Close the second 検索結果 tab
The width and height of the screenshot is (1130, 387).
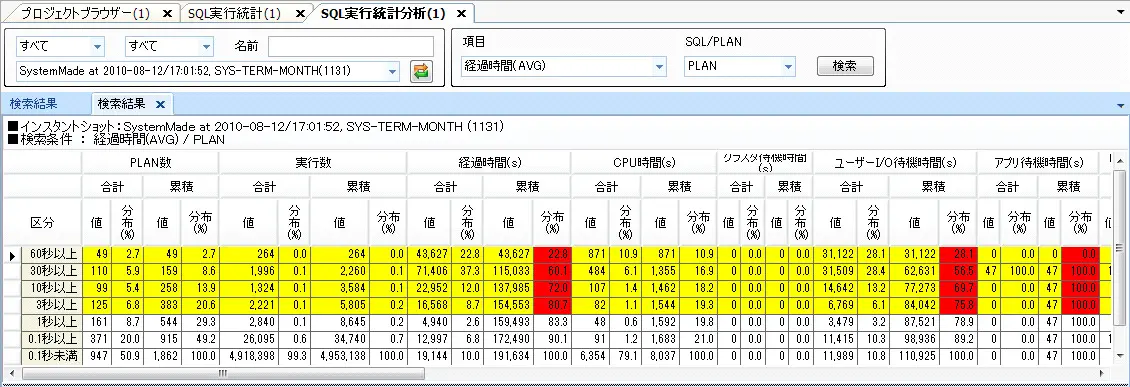pos(161,104)
